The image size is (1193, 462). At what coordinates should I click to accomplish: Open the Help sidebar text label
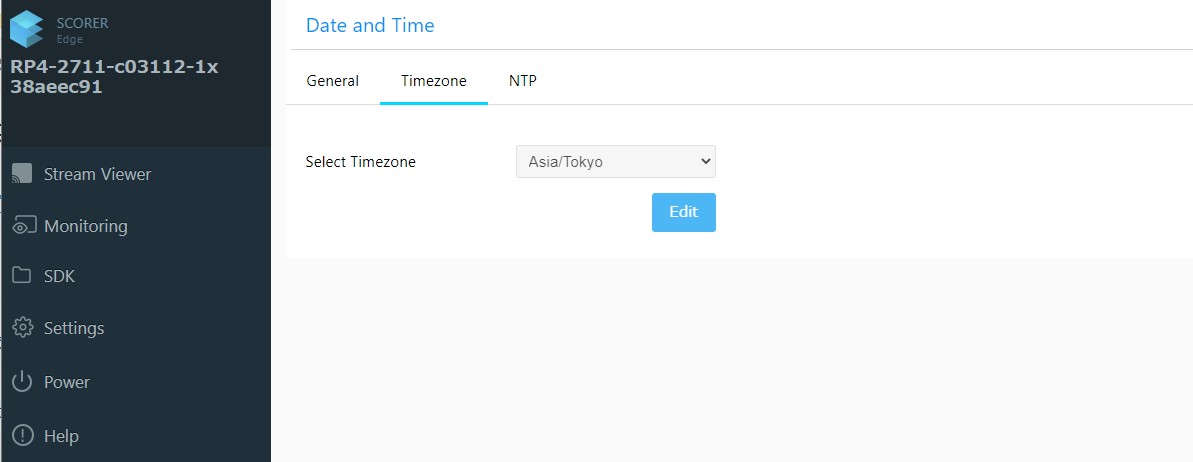pos(61,436)
